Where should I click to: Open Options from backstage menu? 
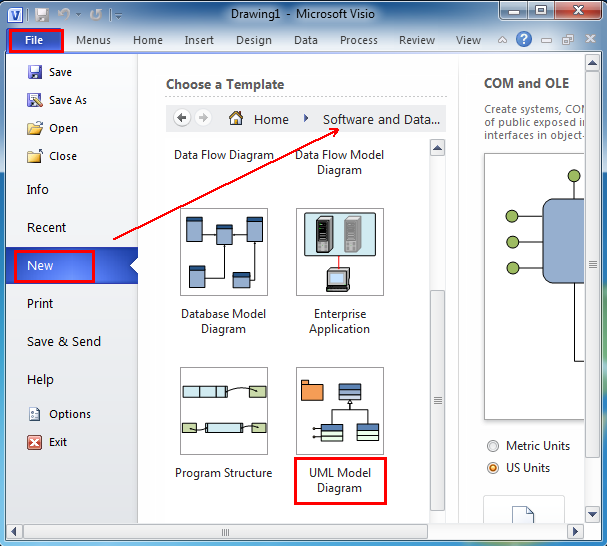(x=59, y=414)
